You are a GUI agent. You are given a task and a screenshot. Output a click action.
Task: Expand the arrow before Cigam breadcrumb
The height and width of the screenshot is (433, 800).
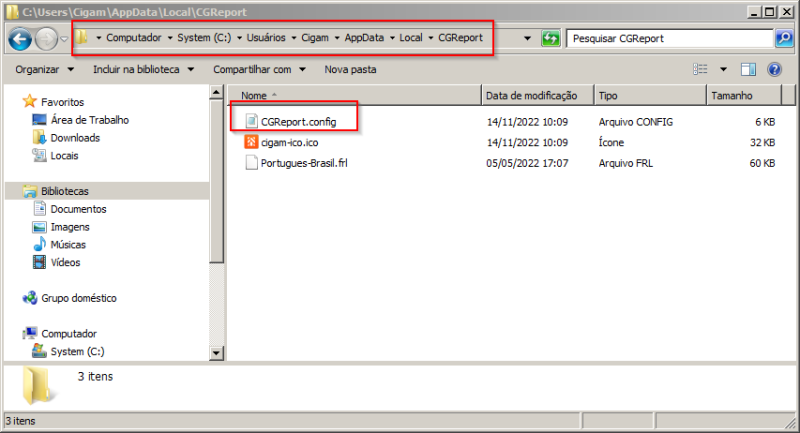294,38
